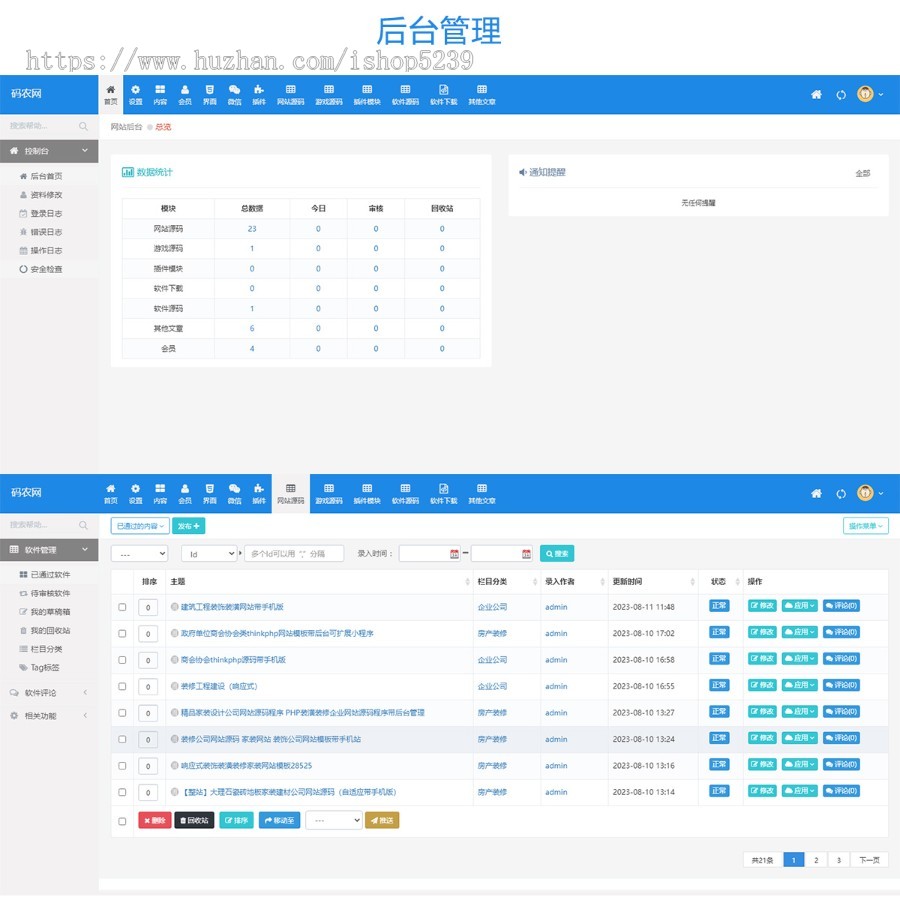900x900 pixels.
Task: Switch to 软件源码 tab in the lower panel
Action: coord(405,494)
